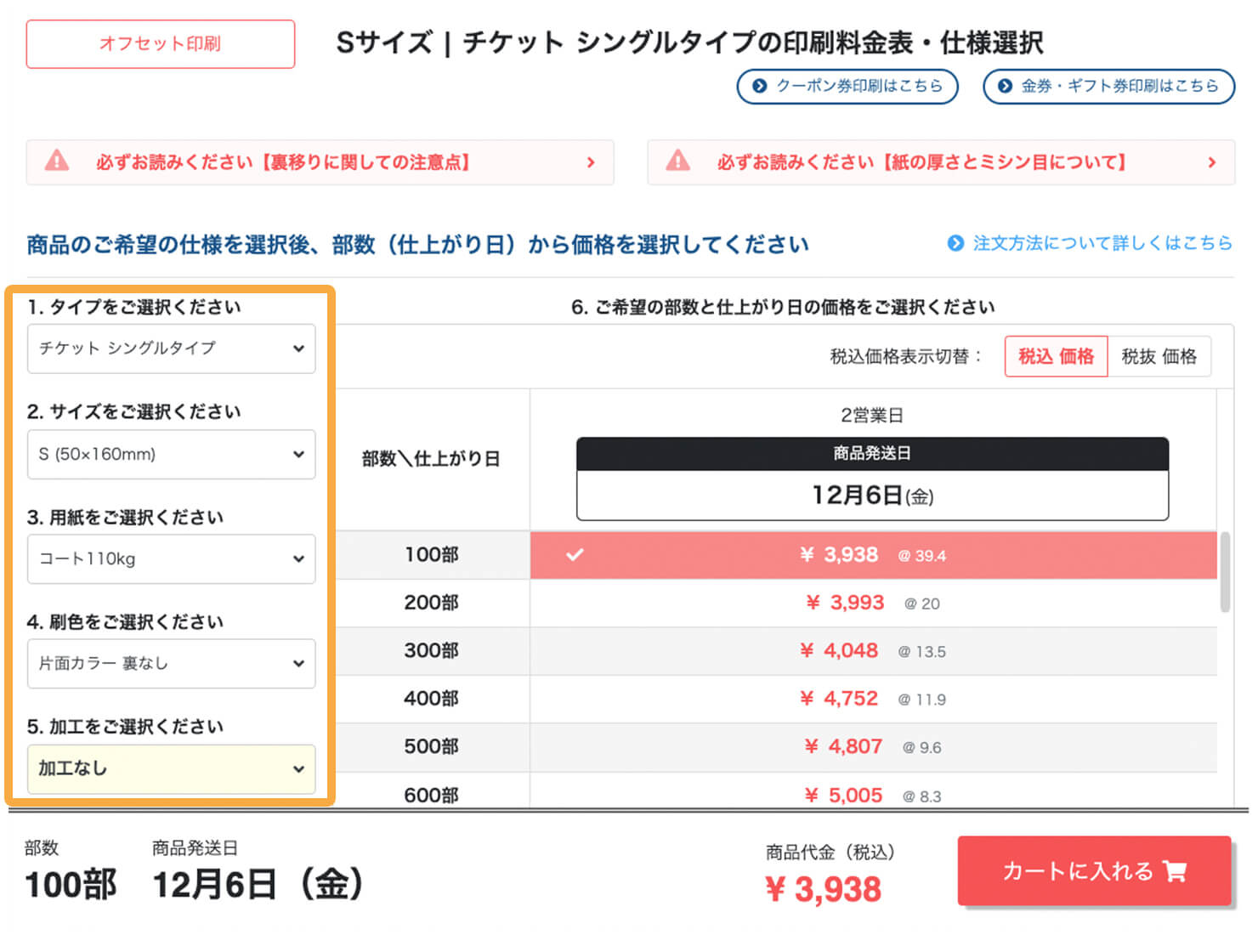1258x952 pixels.
Task: Open 注文方法について詳しくはこちら link
Action: click(1102, 243)
